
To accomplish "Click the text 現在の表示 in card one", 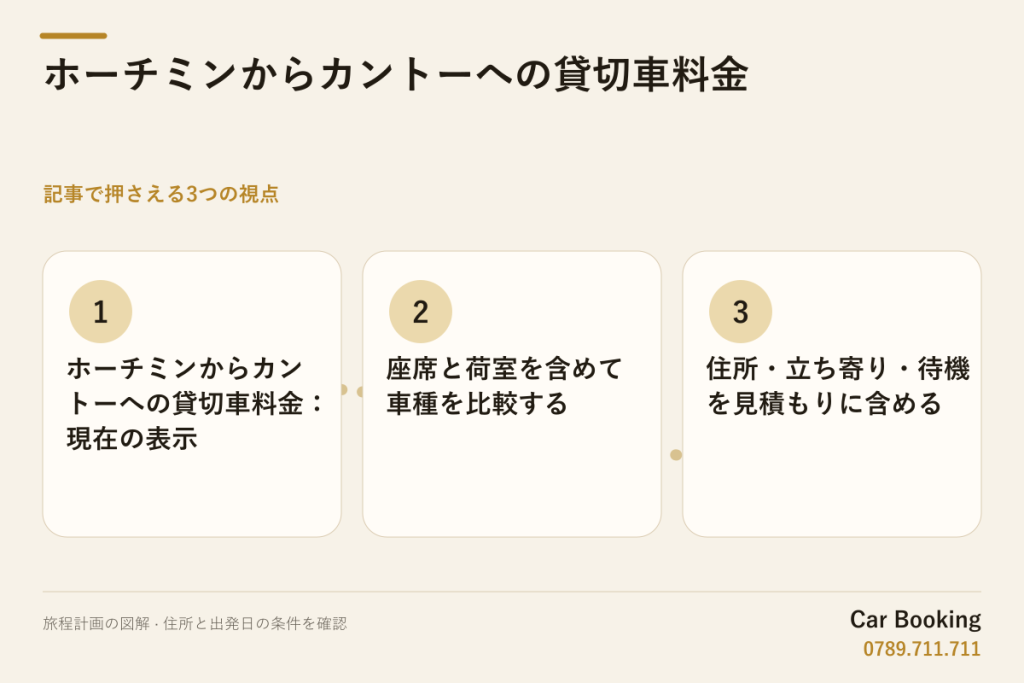I will pos(132,439).
